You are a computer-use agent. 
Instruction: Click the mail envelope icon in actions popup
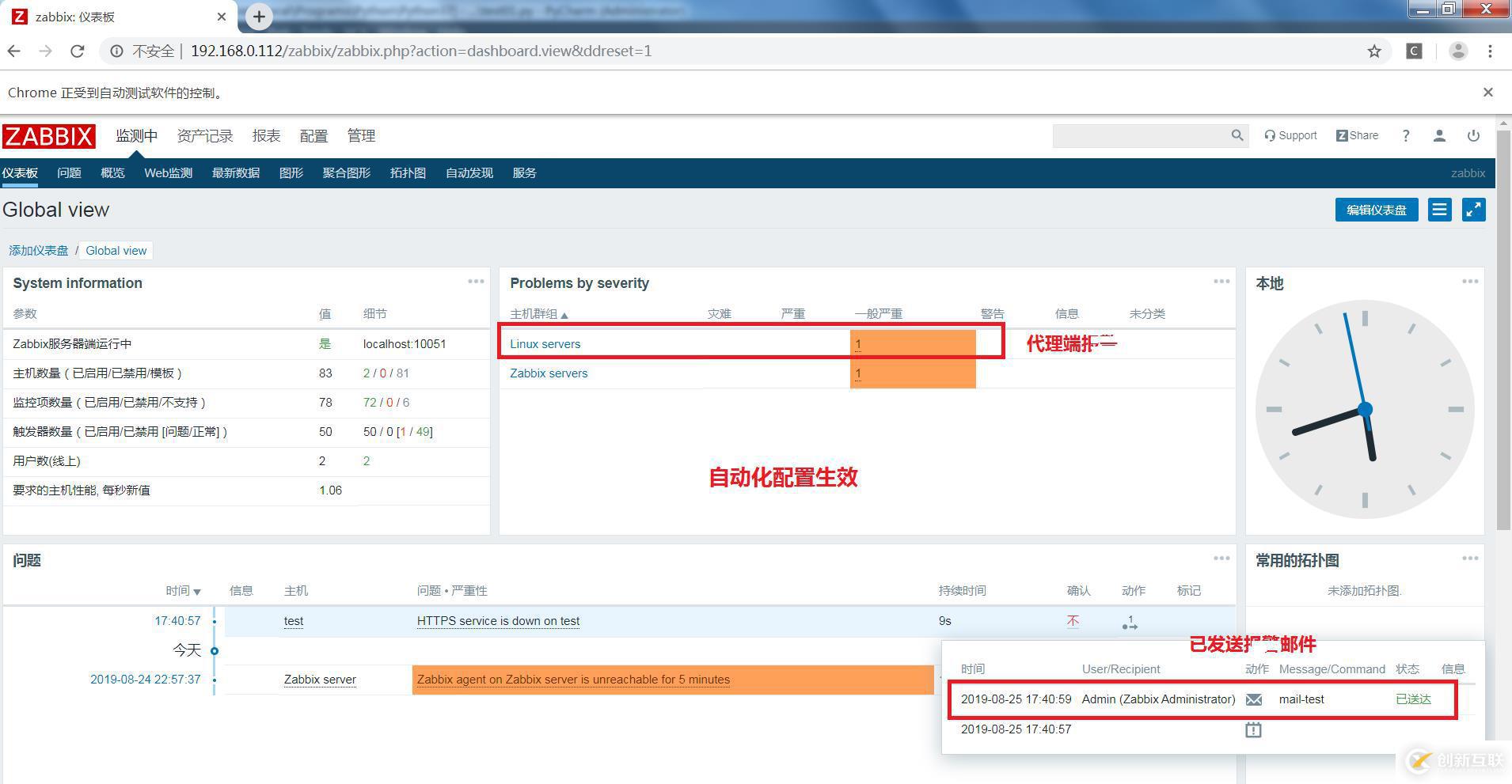[x=1254, y=699]
